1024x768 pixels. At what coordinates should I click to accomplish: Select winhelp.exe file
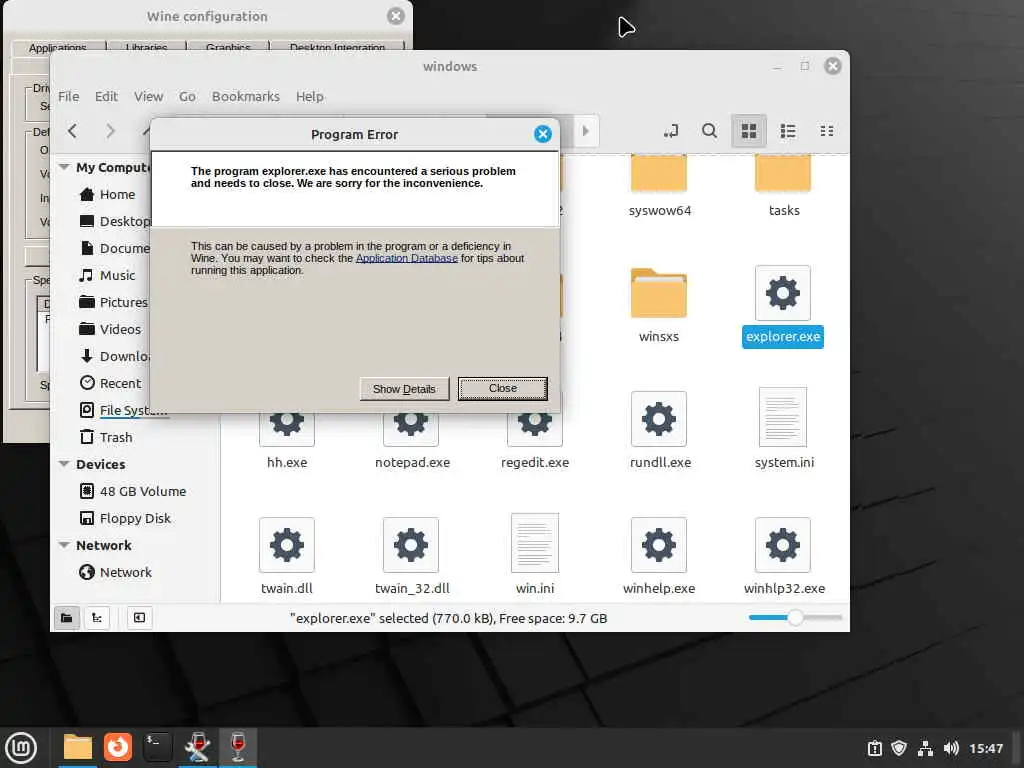pos(659,556)
